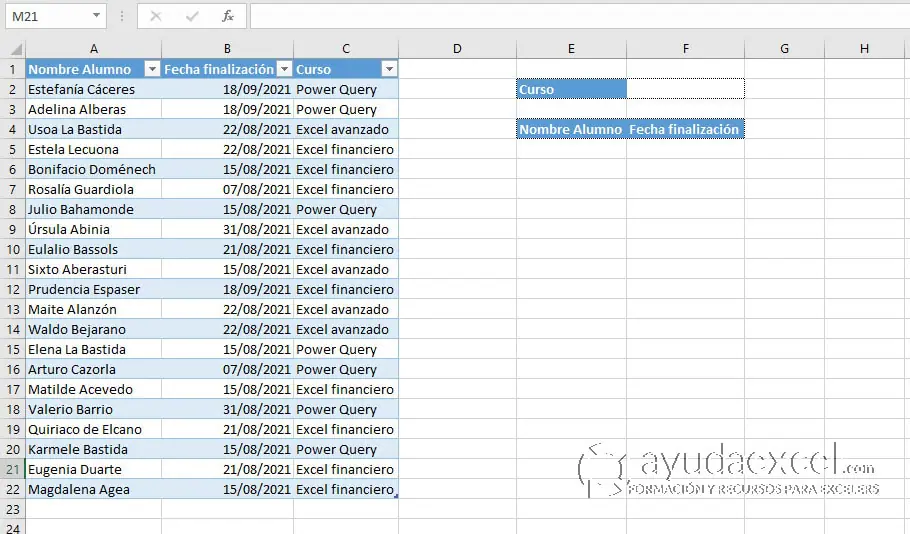Expand the Curso column filter dropdown
Image resolution: width=910 pixels, height=534 pixels.
click(x=389, y=69)
